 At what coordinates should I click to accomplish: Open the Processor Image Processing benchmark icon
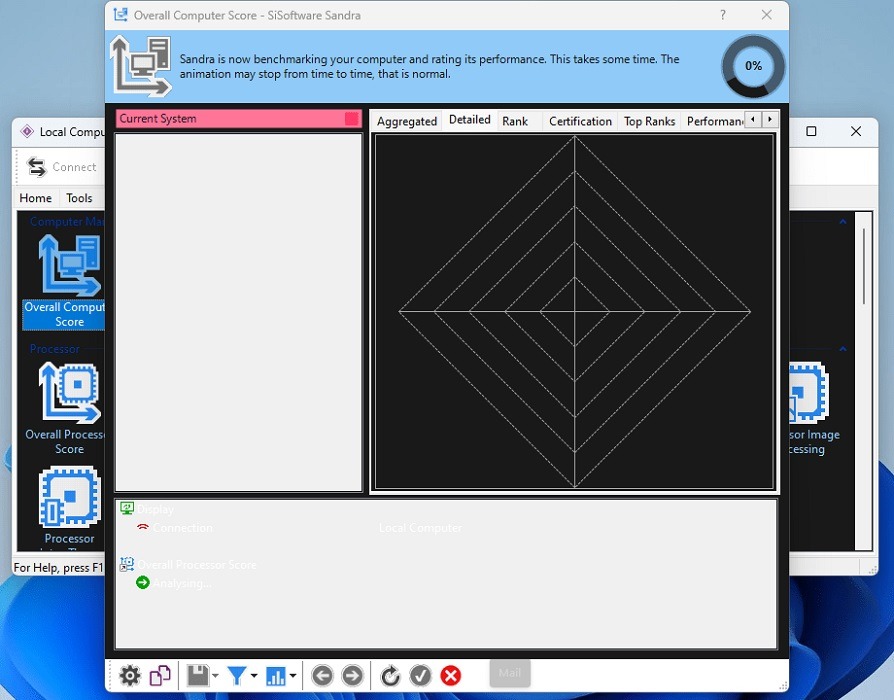[806, 392]
